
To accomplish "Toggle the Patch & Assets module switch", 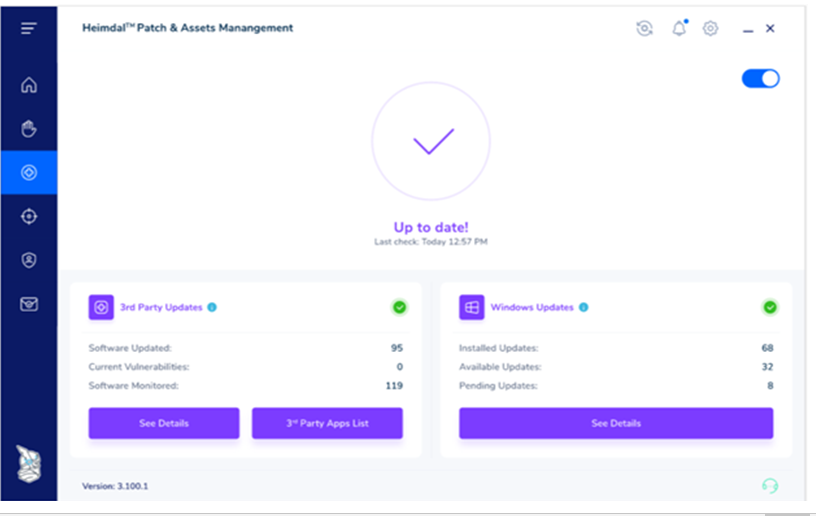I will (760, 79).
